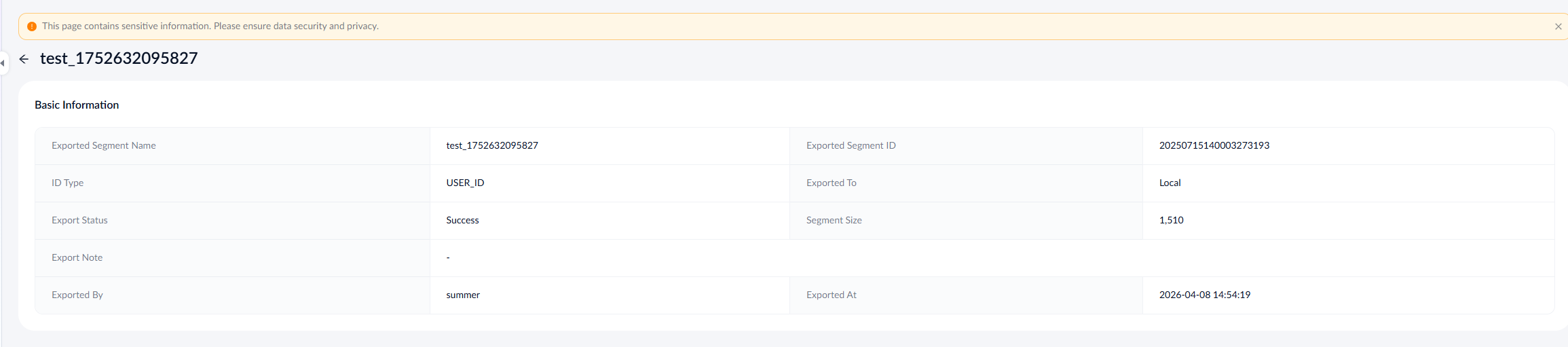Click the Exported Segment Name value
The width and height of the screenshot is (1568, 347).
point(492,145)
